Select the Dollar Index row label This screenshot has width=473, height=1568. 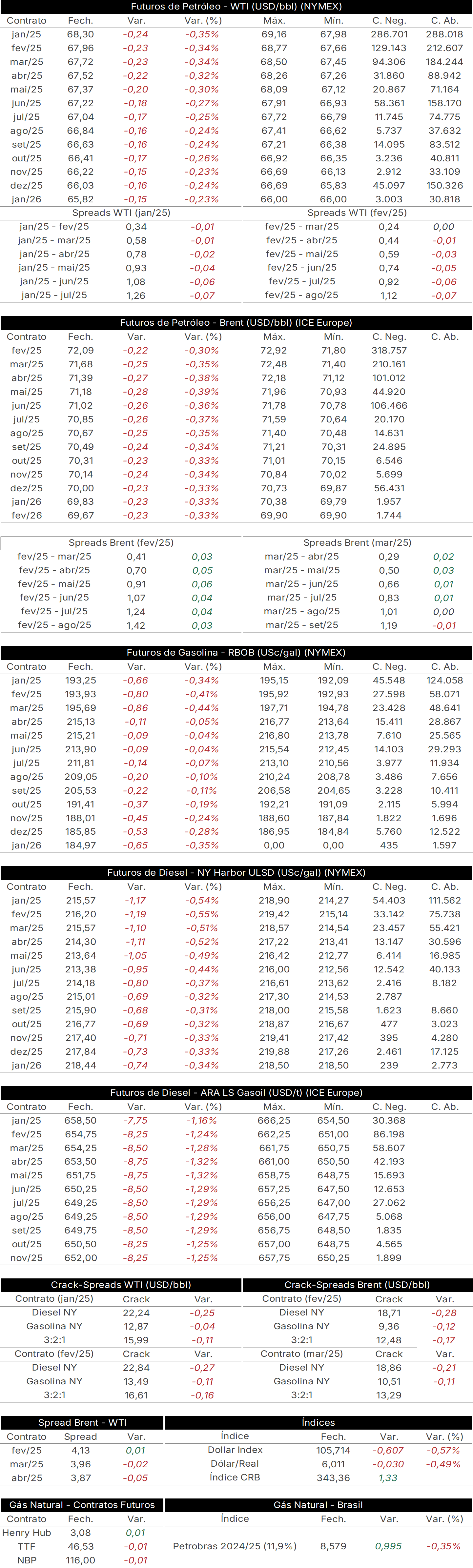click(x=235, y=1451)
